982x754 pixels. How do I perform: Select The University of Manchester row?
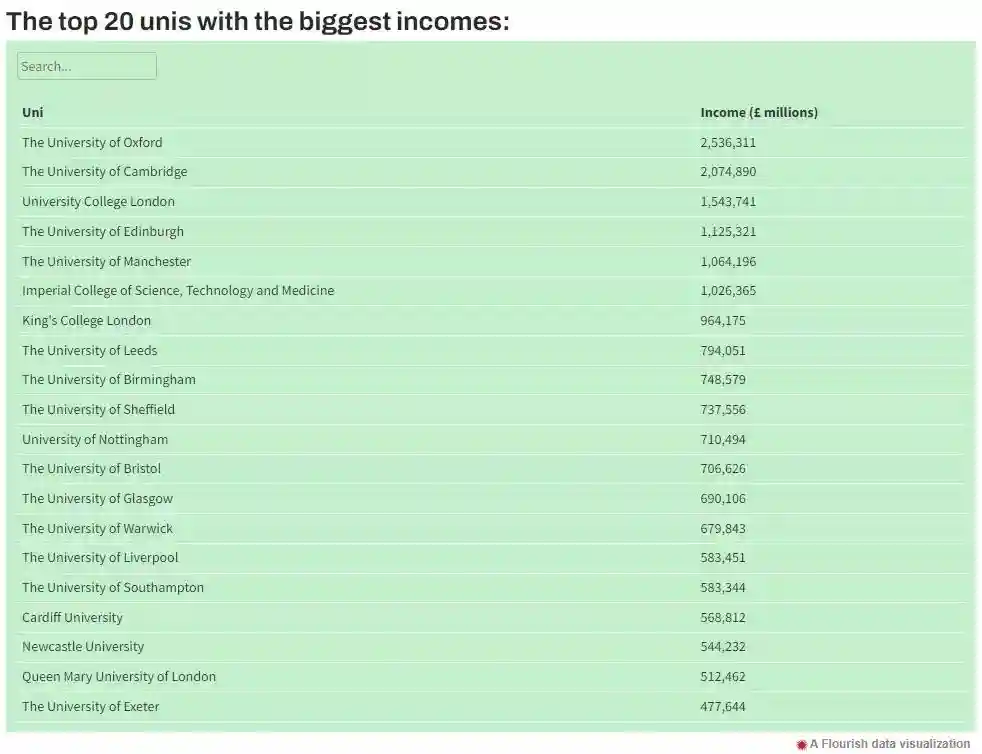106,261
